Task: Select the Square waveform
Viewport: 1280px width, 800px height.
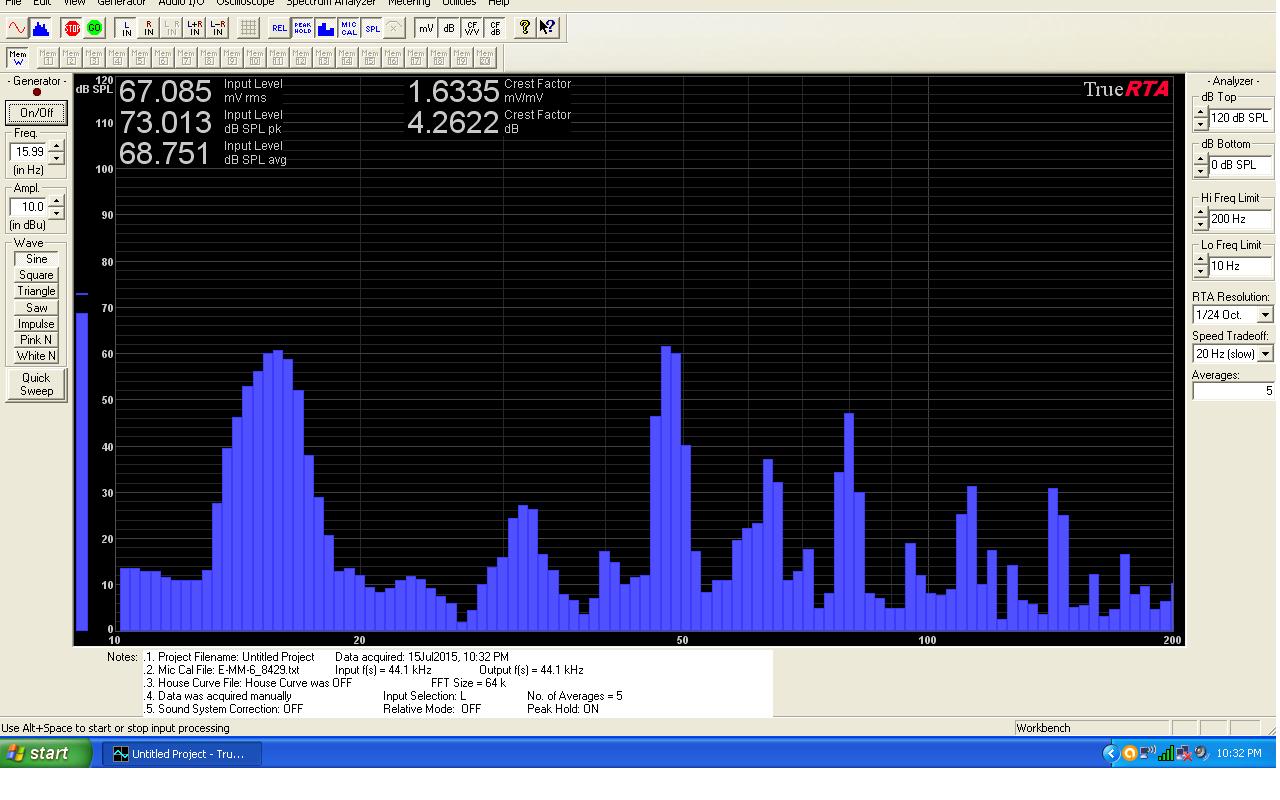Action: click(36, 275)
